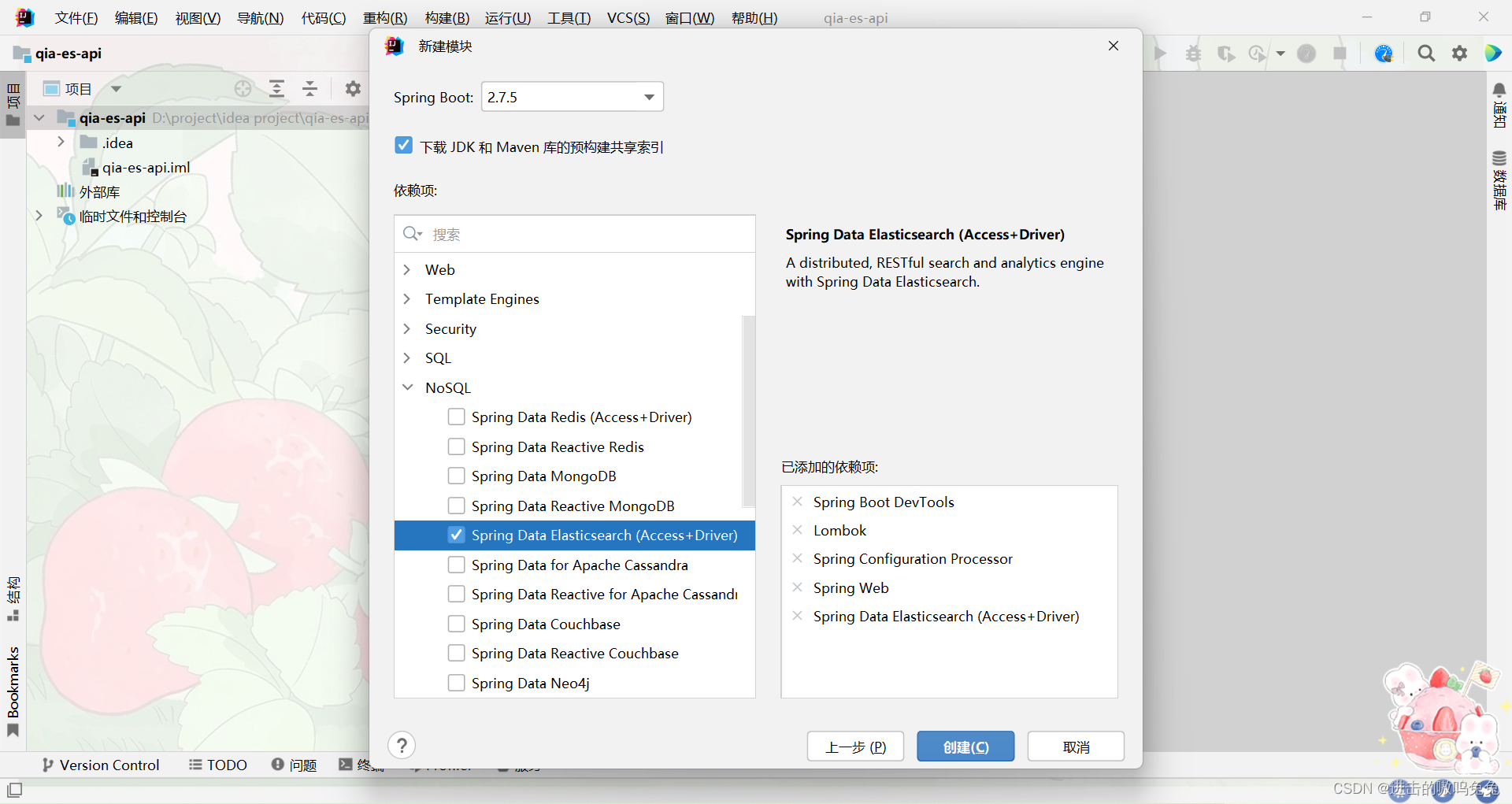Expand the SQL category
The height and width of the screenshot is (804, 1512).
click(407, 358)
